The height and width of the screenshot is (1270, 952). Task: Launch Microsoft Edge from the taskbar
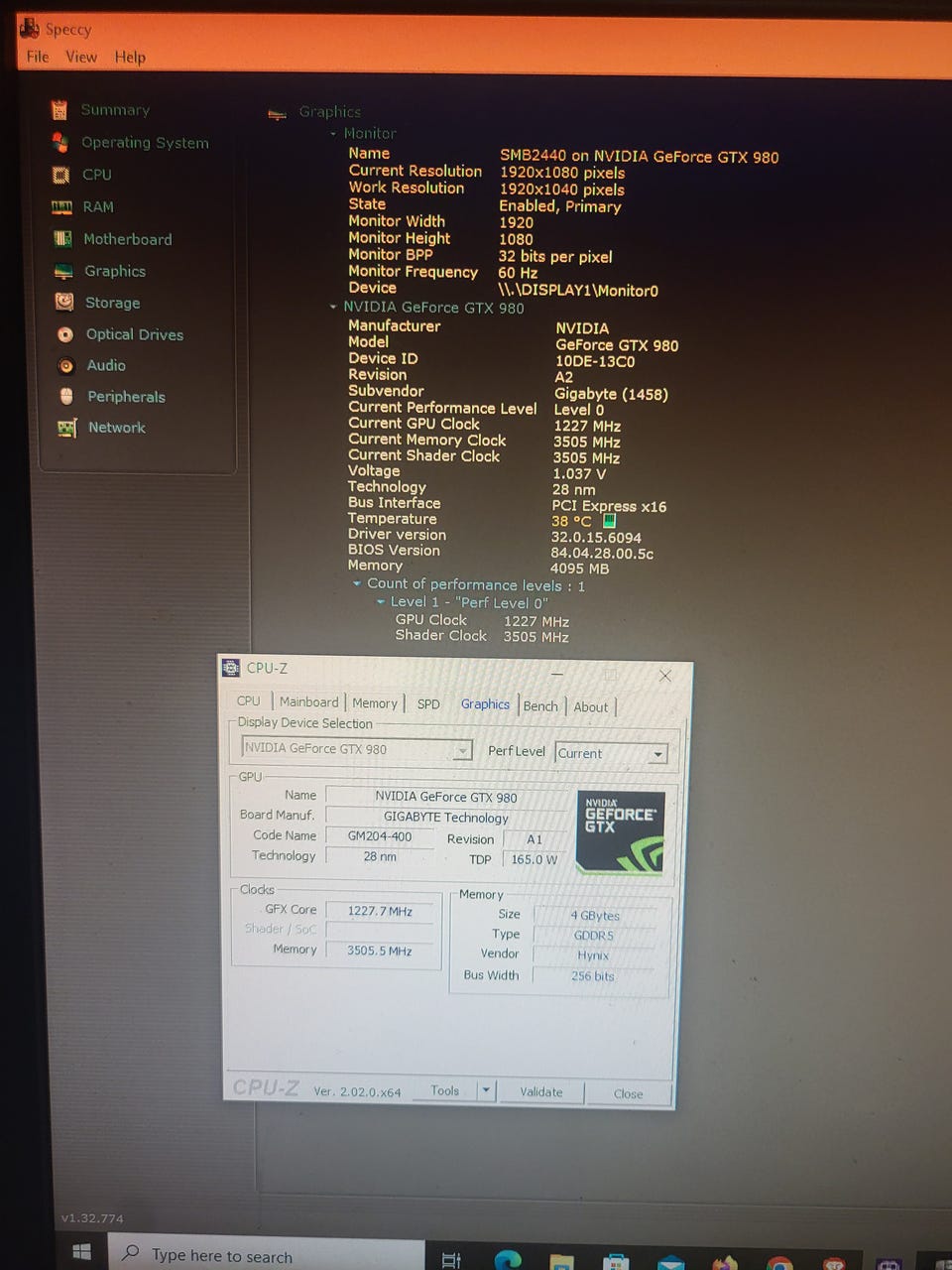(508, 1258)
